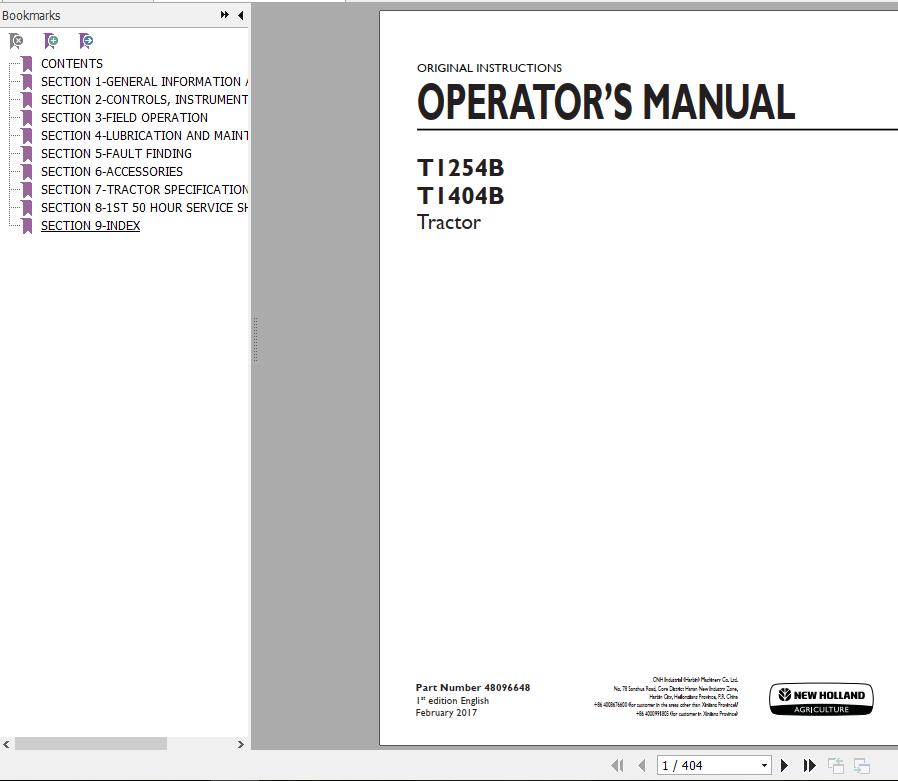Click right arrow of bookmarks horizontal scrollbar

(241, 744)
